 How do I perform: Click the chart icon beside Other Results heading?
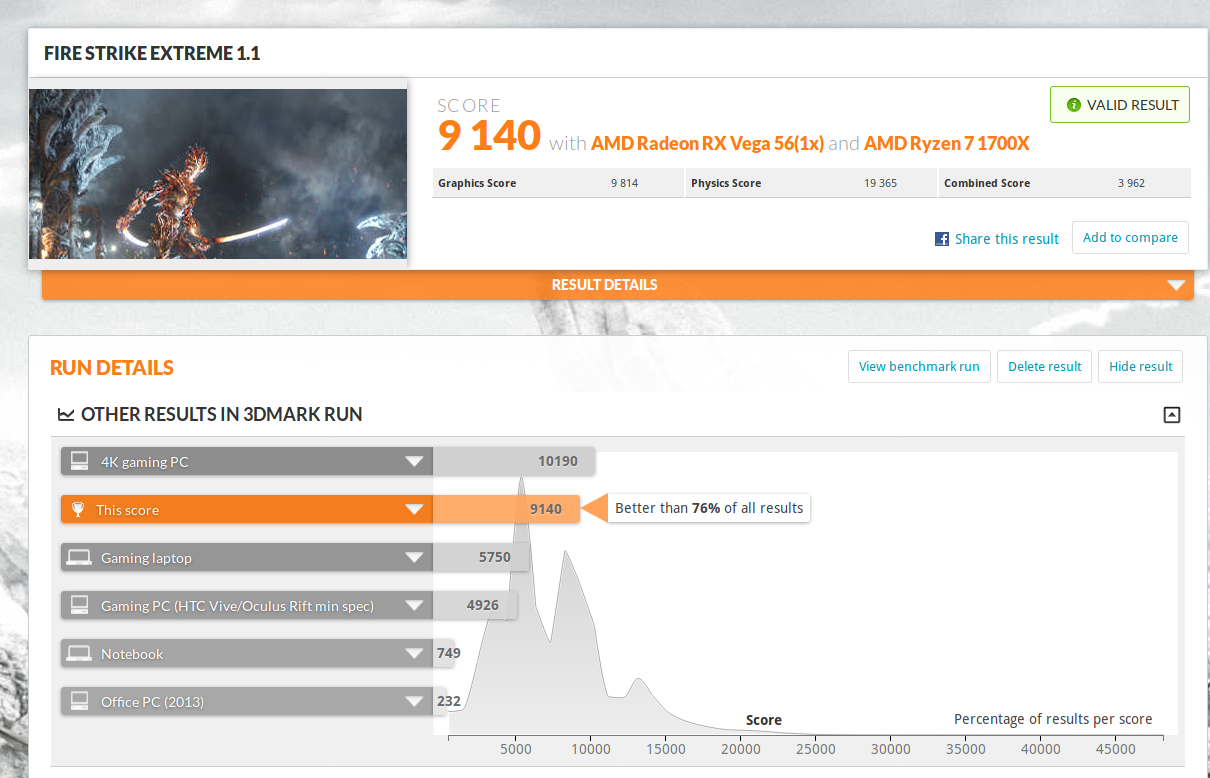click(x=66, y=414)
